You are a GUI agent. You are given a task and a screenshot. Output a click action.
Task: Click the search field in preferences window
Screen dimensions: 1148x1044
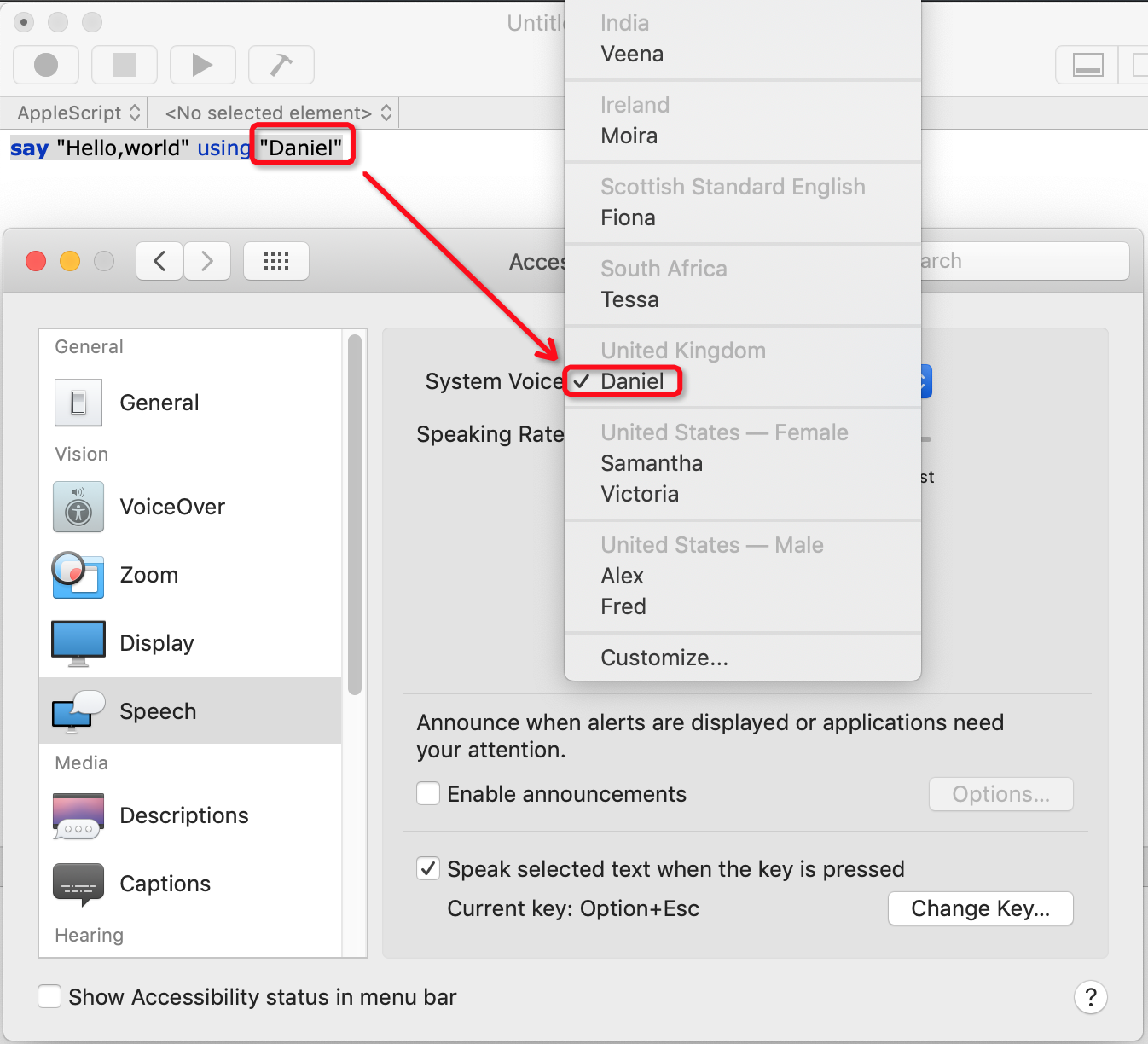1023,261
